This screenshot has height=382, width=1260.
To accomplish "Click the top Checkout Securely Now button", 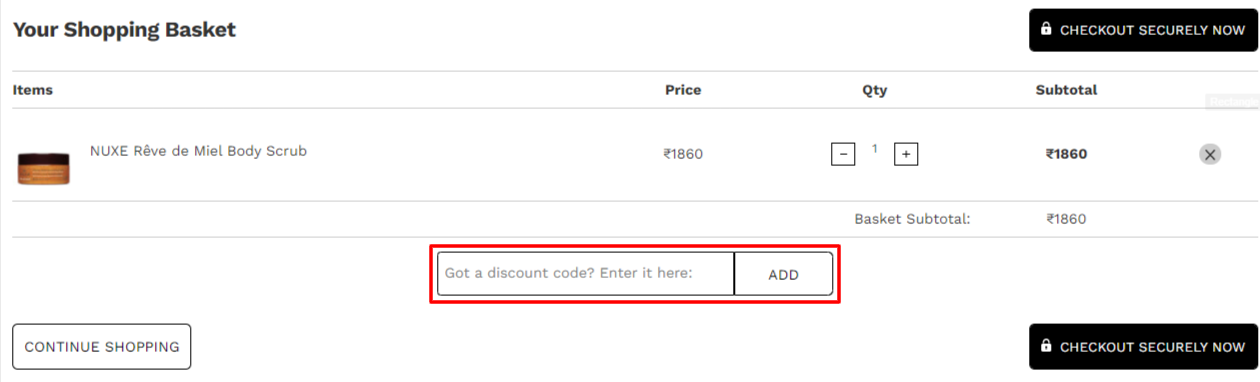I will pos(1142,30).
